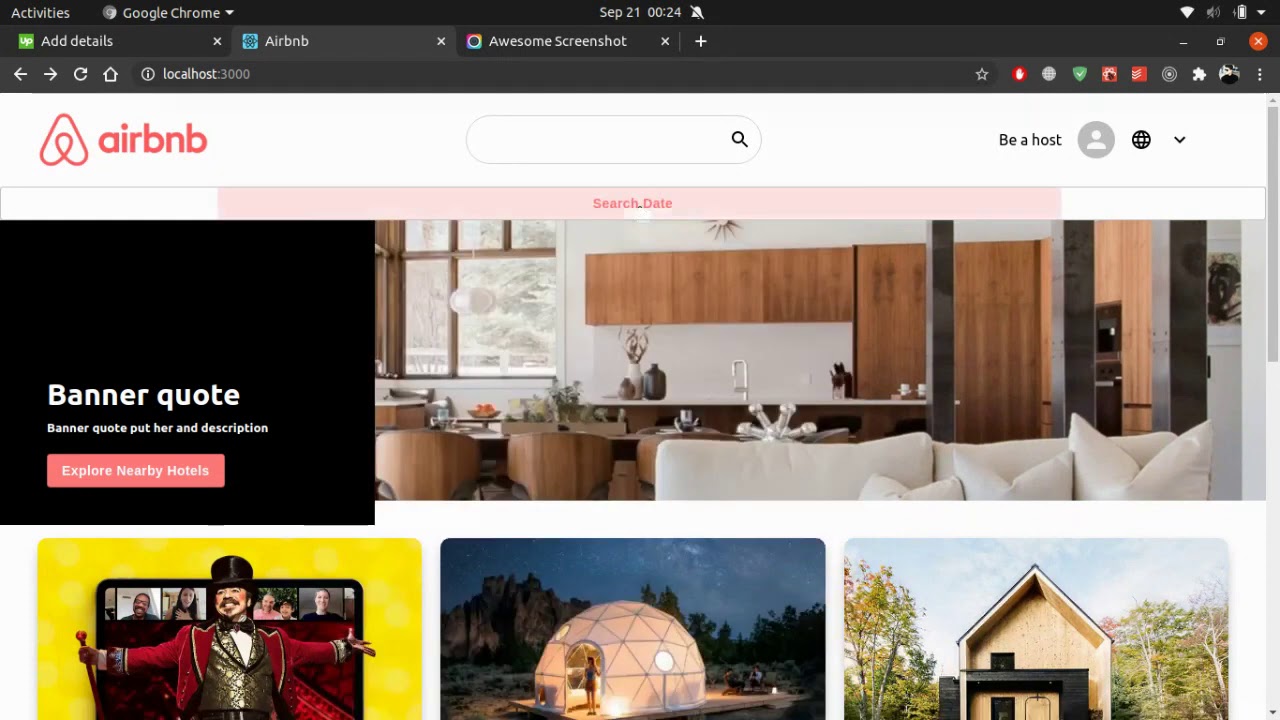Screen dimensions: 1280x720
Task: Close the Awesome Screenshot tab
Action: [x=665, y=41]
